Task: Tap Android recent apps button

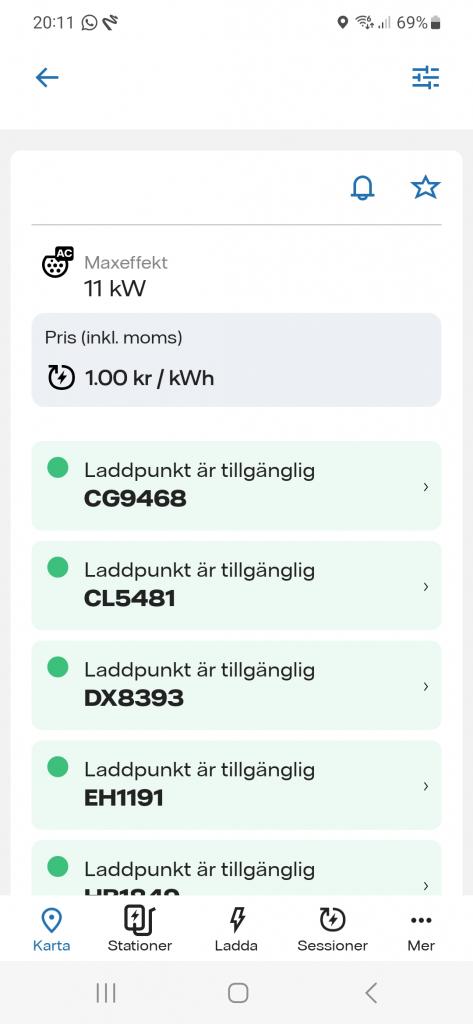Action: (106, 993)
